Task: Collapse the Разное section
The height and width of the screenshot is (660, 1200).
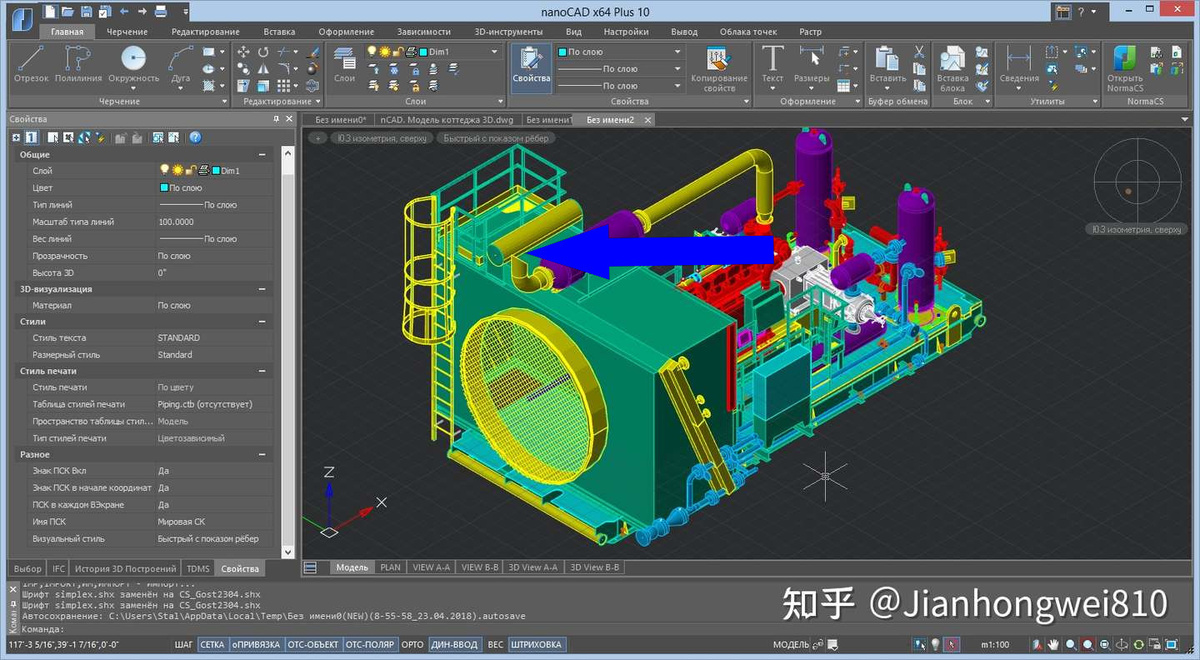Action: [x=262, y=454]
